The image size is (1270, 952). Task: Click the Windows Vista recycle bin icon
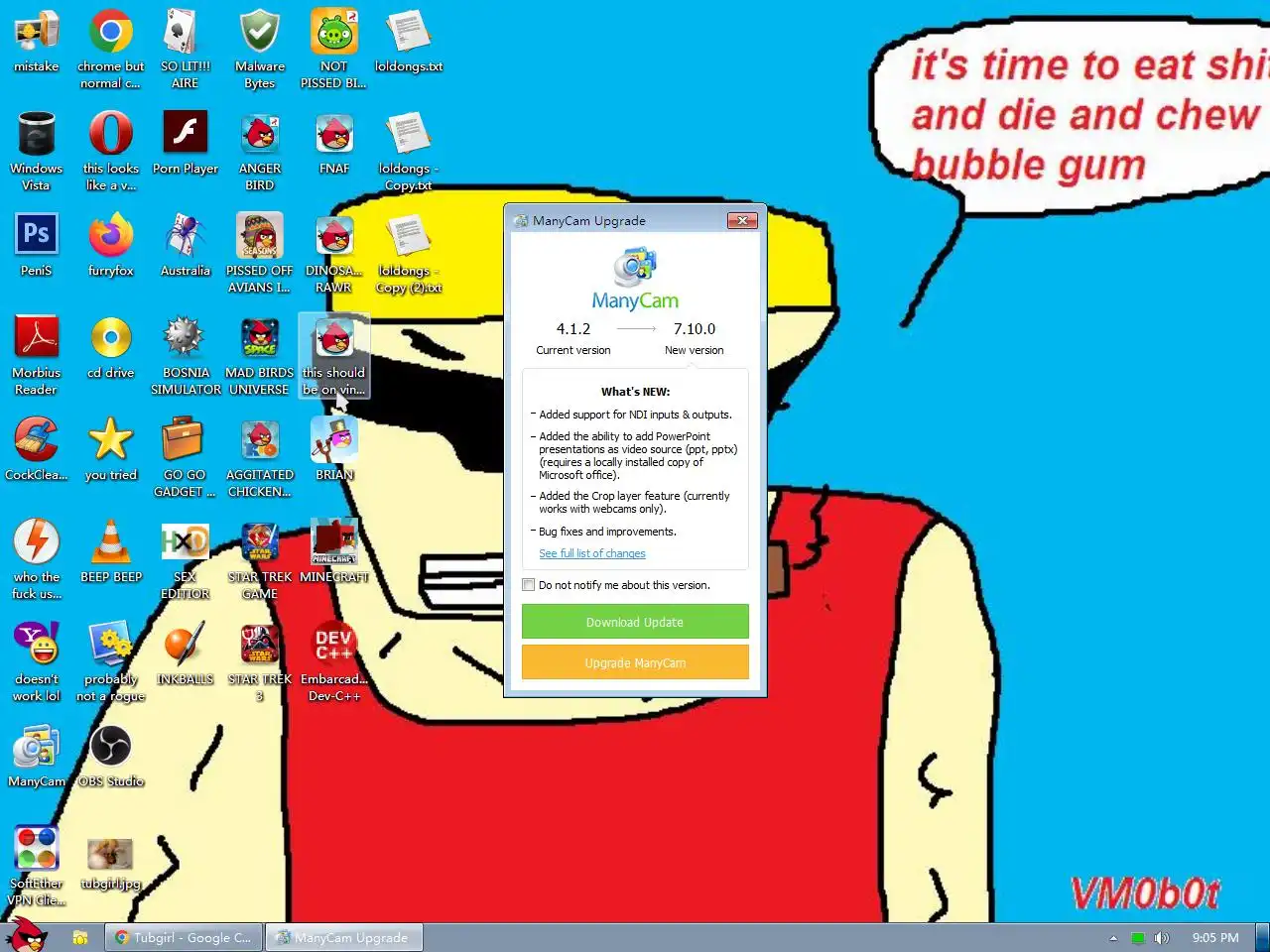[37, 135]
